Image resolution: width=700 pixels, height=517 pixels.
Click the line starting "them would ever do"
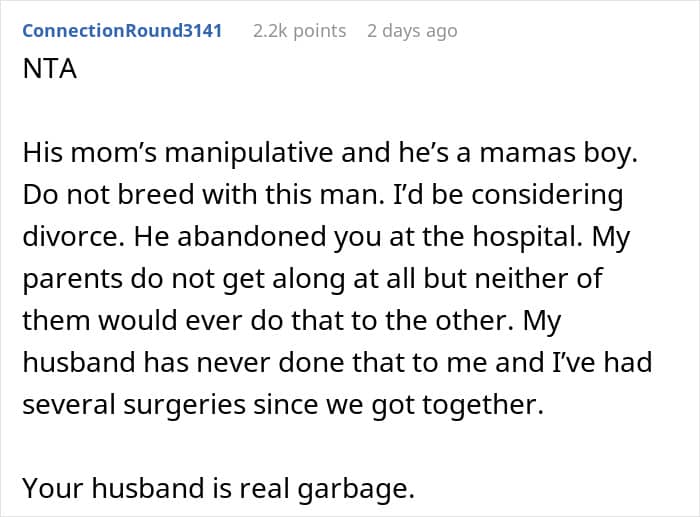[x=292, y=321]
